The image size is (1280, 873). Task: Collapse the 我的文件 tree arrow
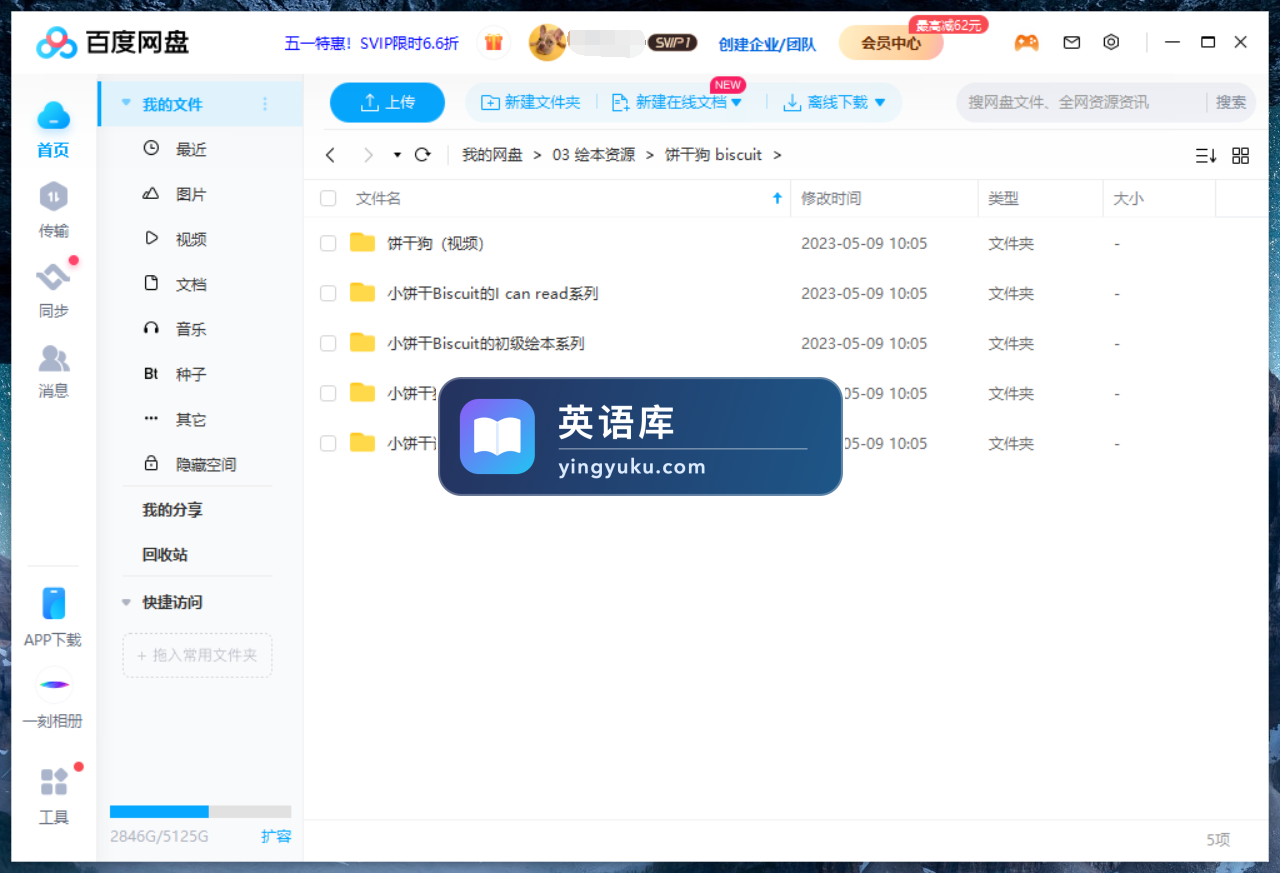pyautogui.click(x=126, y=103)
